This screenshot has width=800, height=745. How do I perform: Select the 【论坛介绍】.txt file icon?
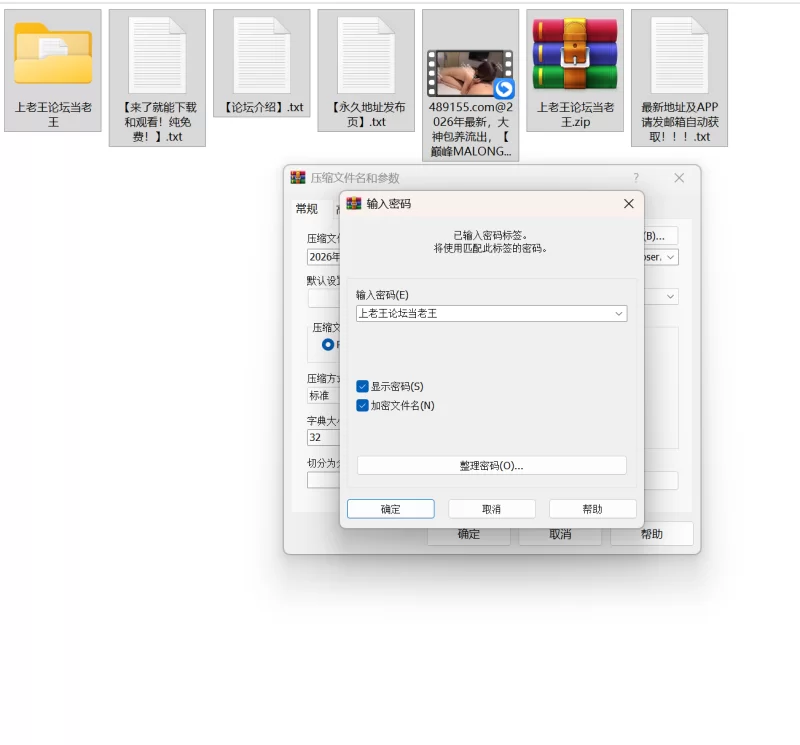(262, 55)
